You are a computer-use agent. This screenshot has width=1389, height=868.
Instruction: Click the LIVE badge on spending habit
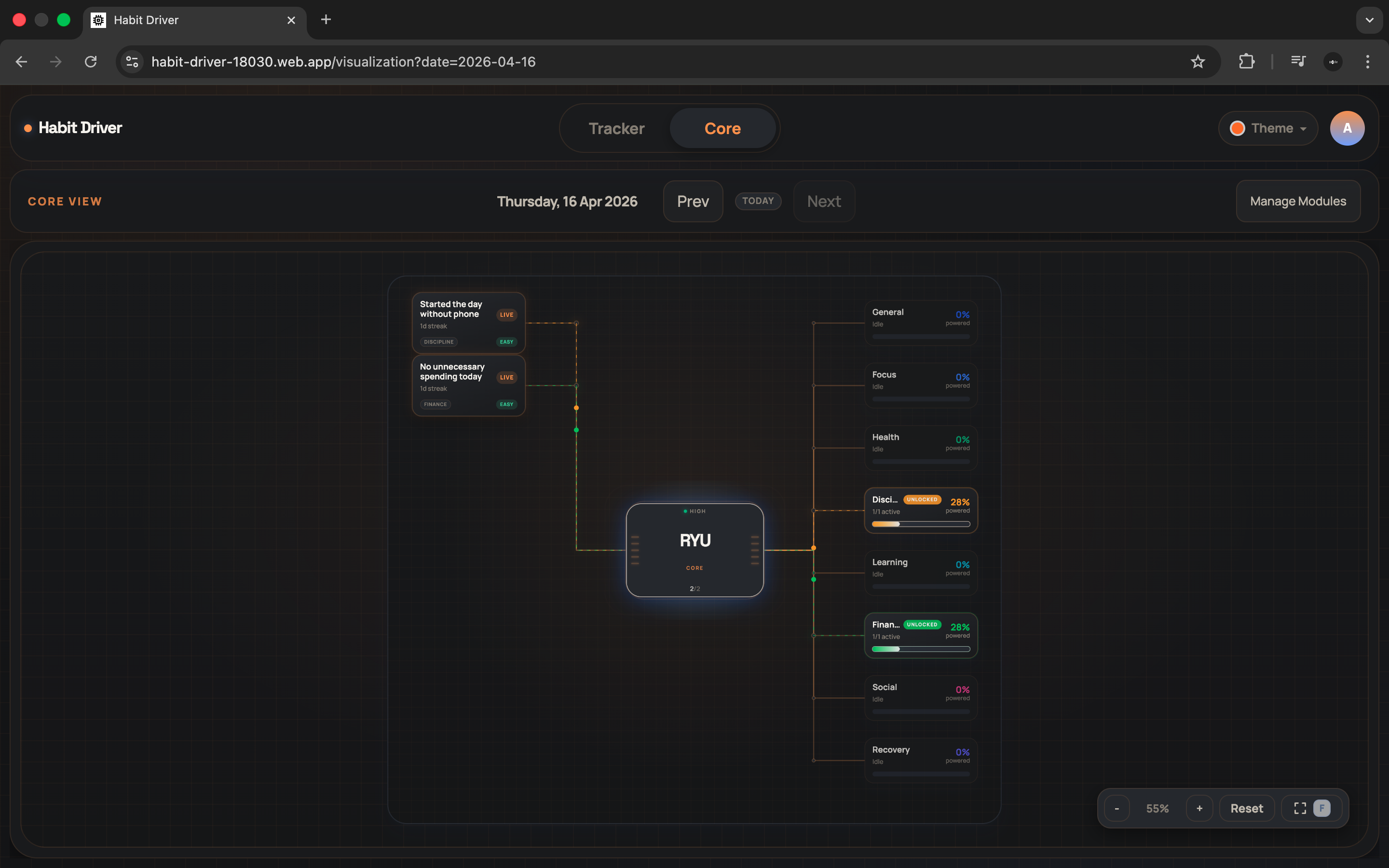(x=506, y=377)
